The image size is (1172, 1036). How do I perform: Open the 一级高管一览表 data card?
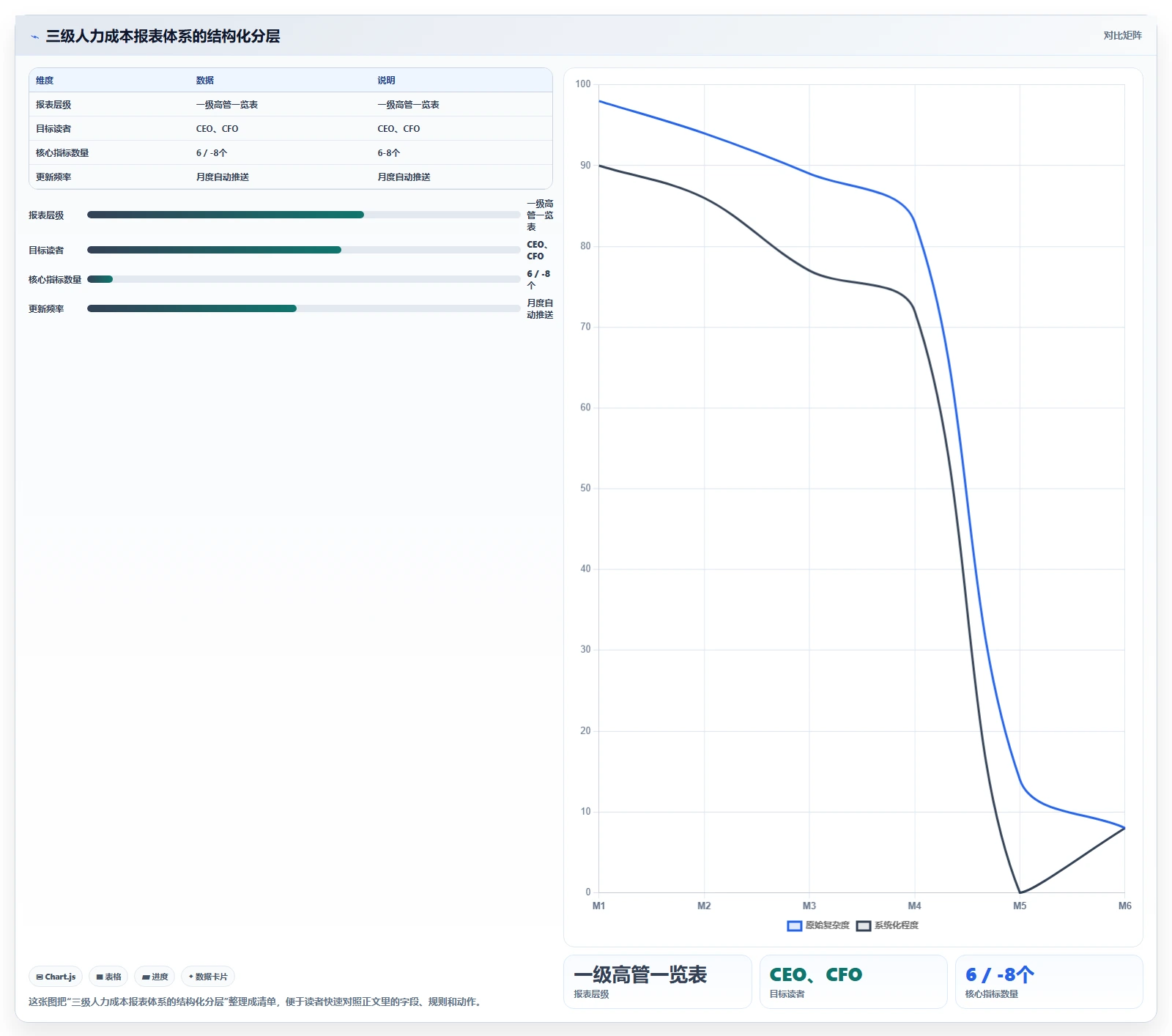[x=658, y=982]
